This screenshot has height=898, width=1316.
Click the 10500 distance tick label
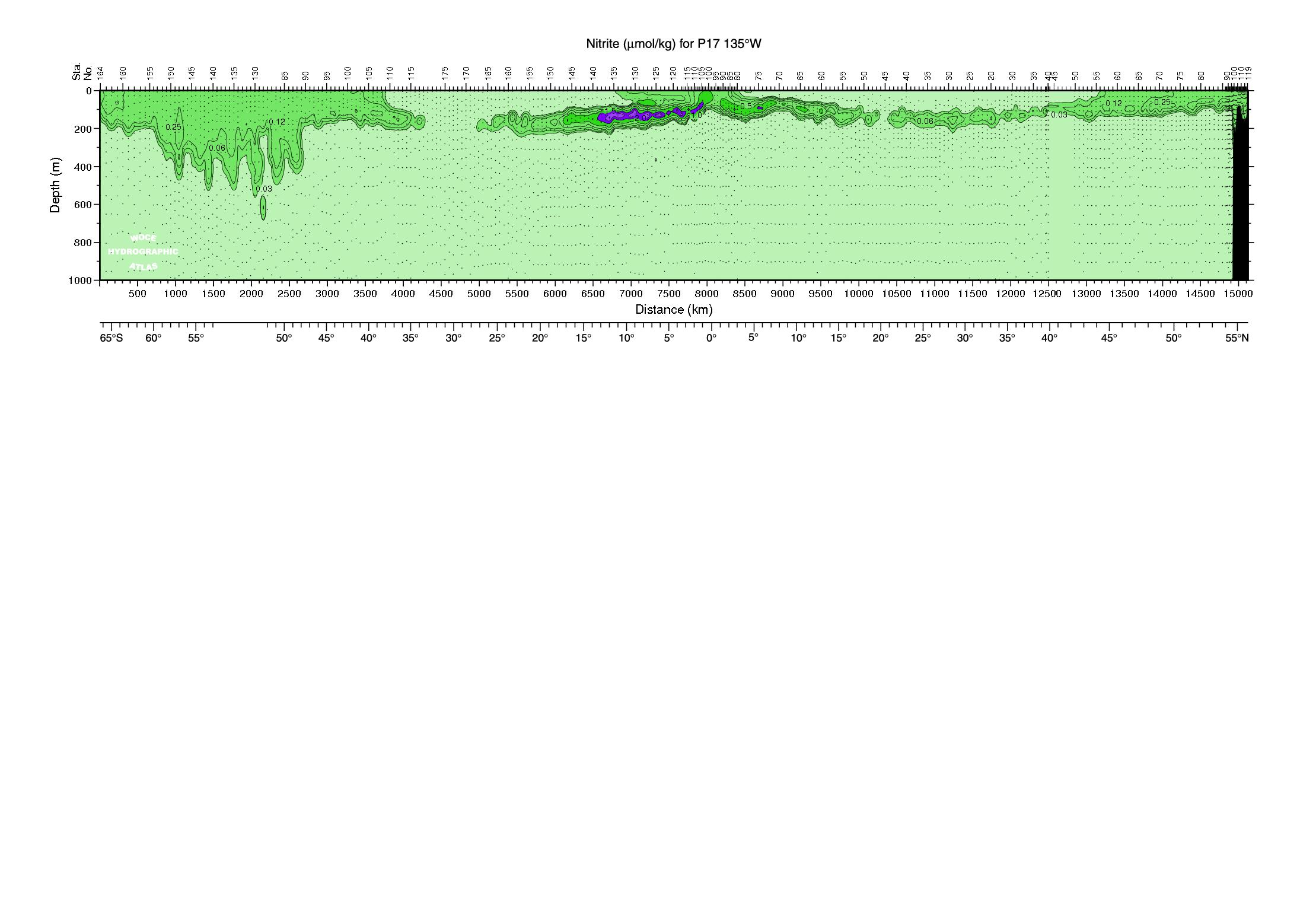[897, 294]
